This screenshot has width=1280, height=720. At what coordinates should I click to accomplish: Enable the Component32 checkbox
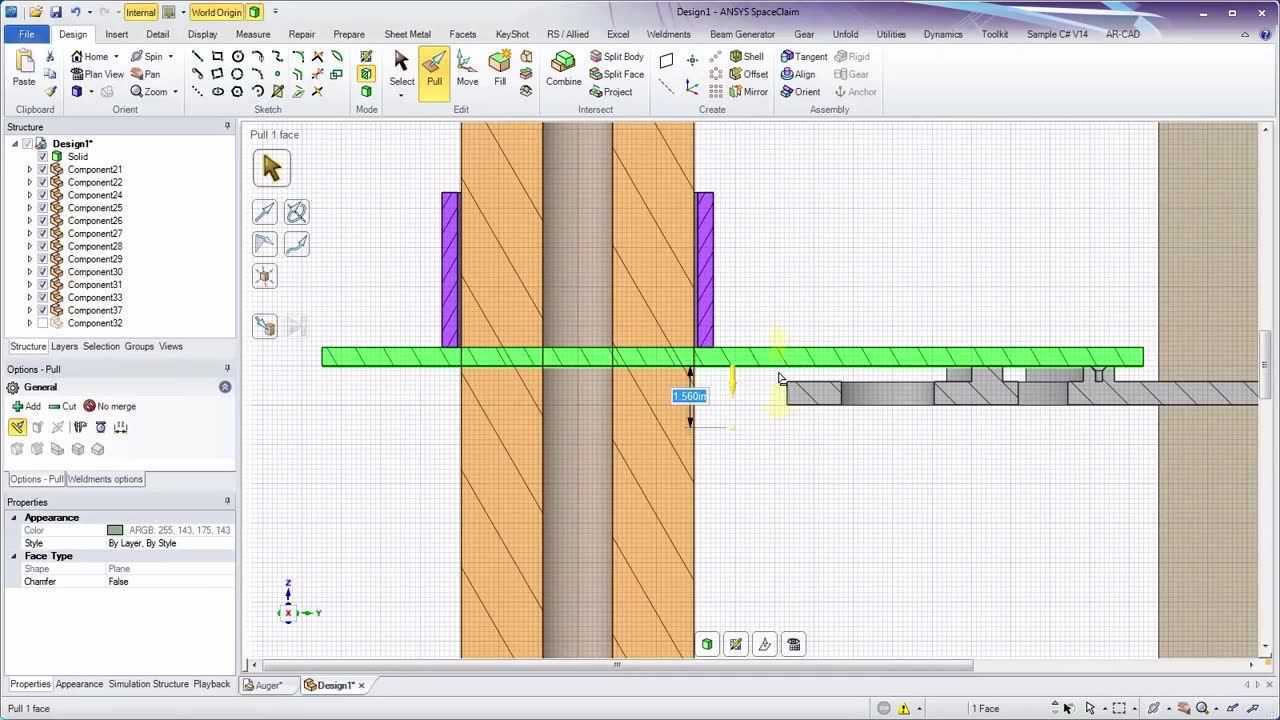pyautogui.click(x=43, y=323)
